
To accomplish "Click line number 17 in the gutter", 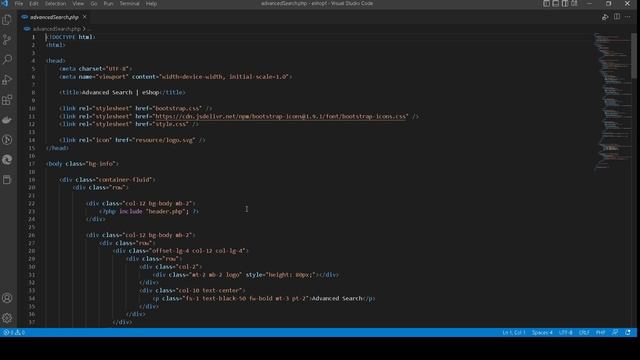I will click(32, 164).
